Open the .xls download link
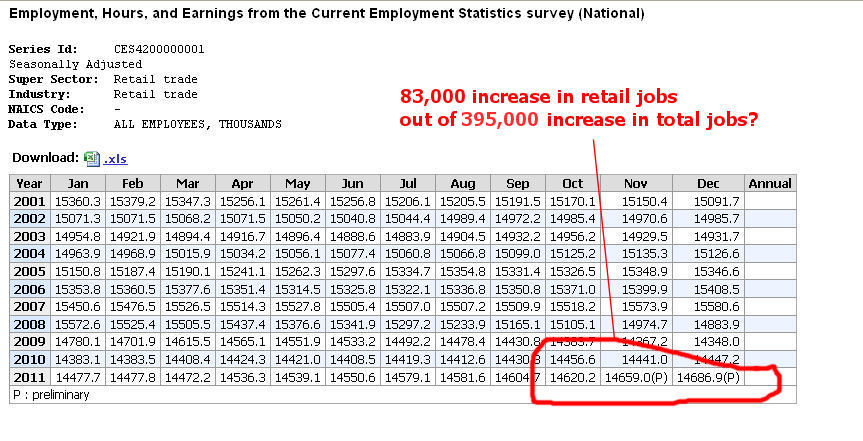Image resolution: width=863 pixels, height=441 pixels. click(115, 159)
